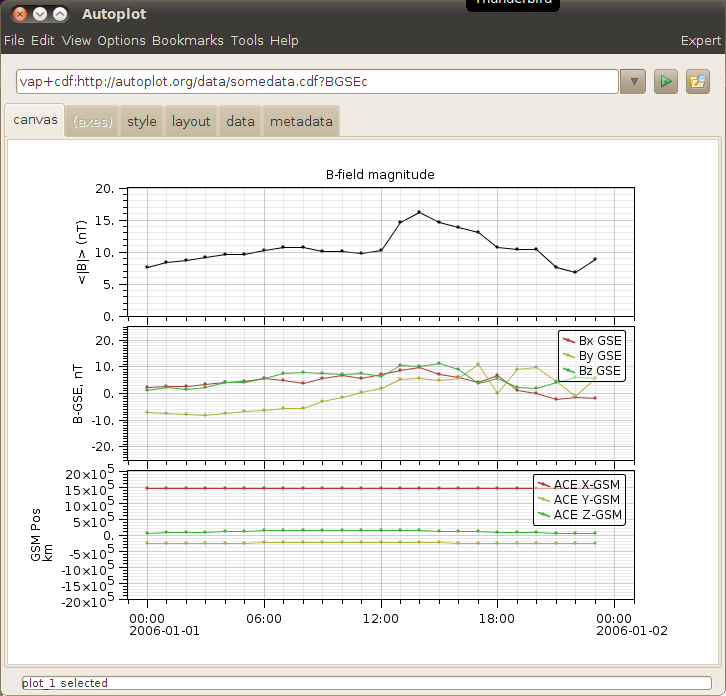Click the Expert mode label
The height and width of the screenshot is (696, 726).
(700, 40)
